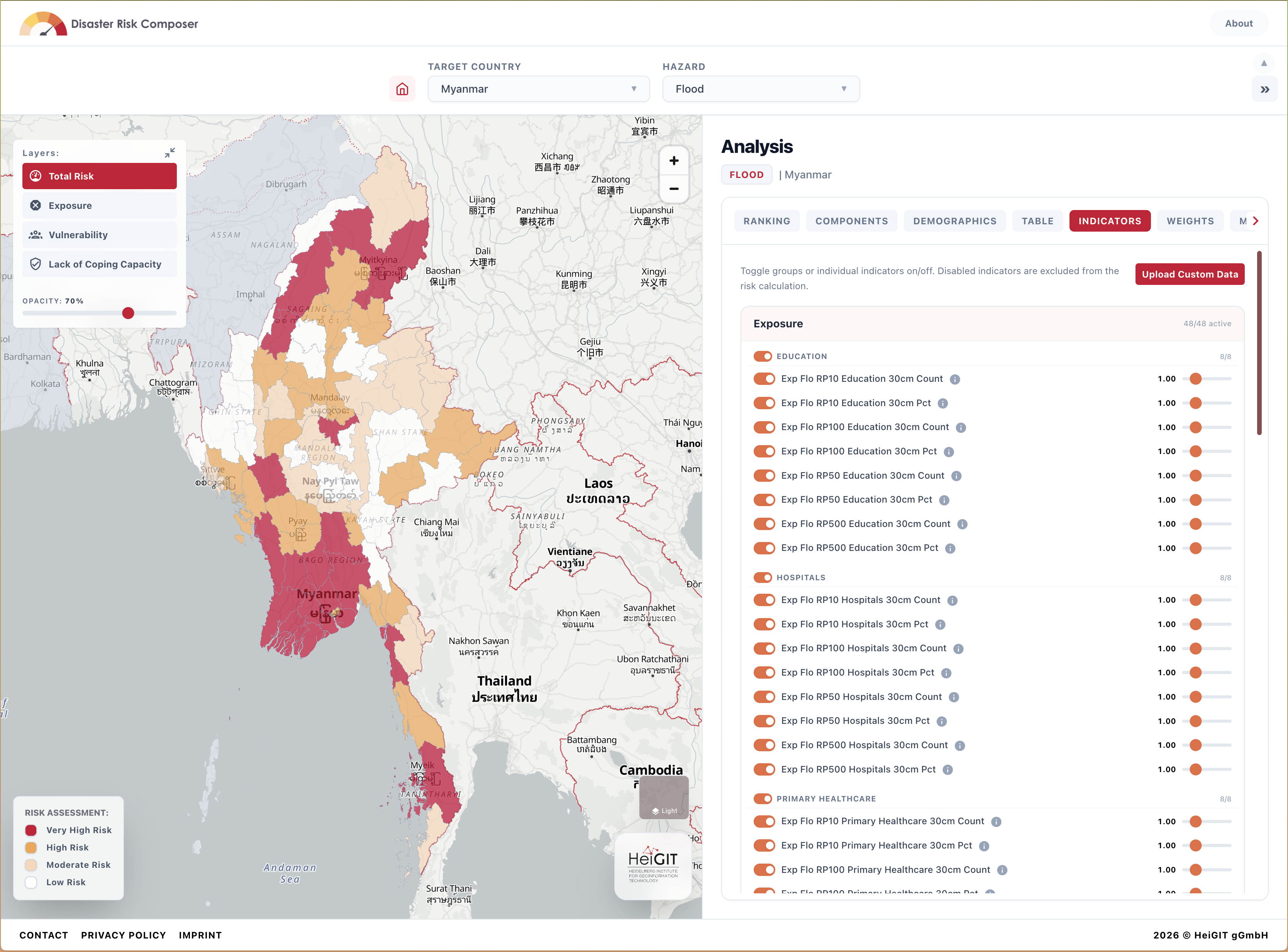Open info for RP100 Education 30cm Pct
This screenshot has height=952, width=1288.
pos(949,452)
